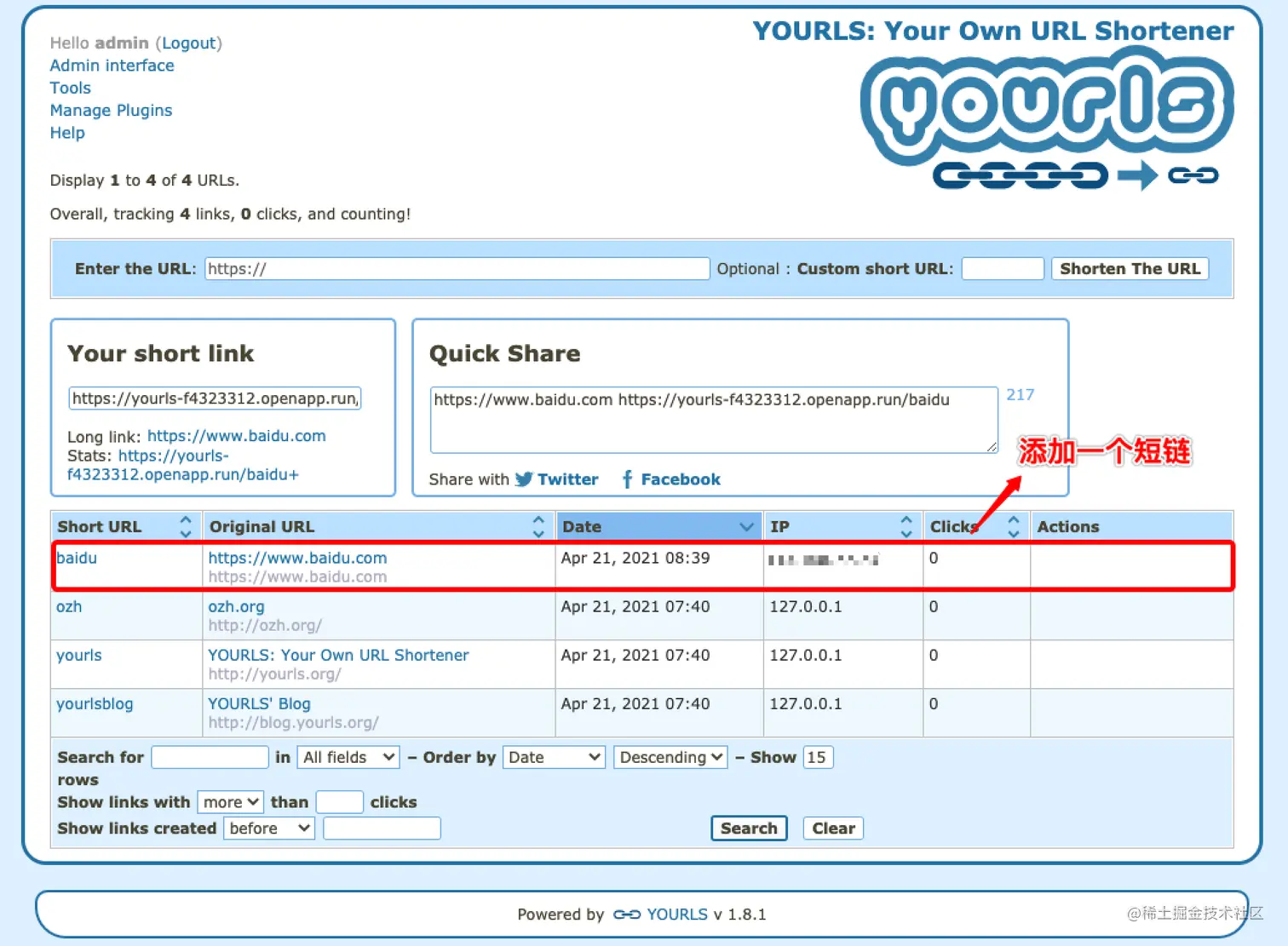Screen dimensions: 1288x946
Task: Click the 'Search for' text field
Action: click(210, 757)
